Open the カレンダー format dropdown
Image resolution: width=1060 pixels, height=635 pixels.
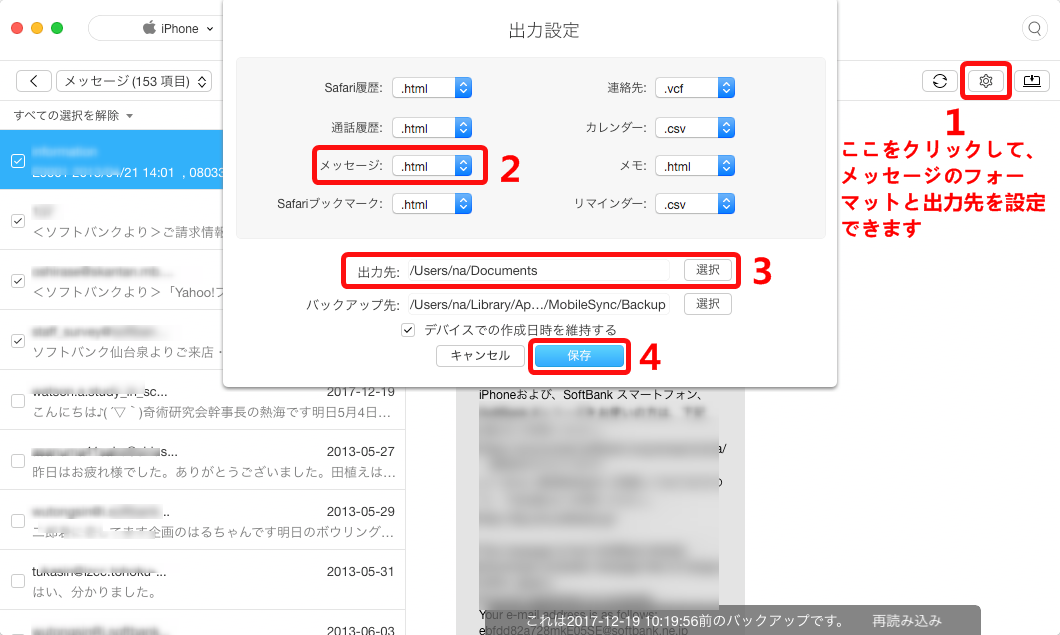click(695, 128)
